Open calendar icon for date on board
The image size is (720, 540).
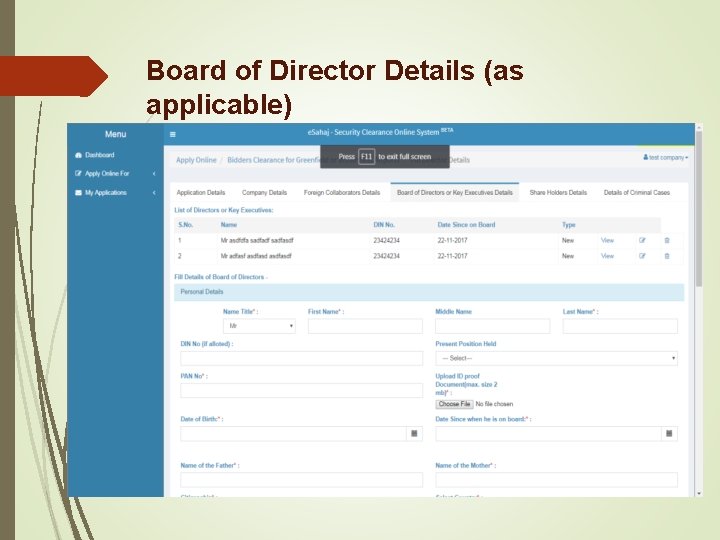669,433
